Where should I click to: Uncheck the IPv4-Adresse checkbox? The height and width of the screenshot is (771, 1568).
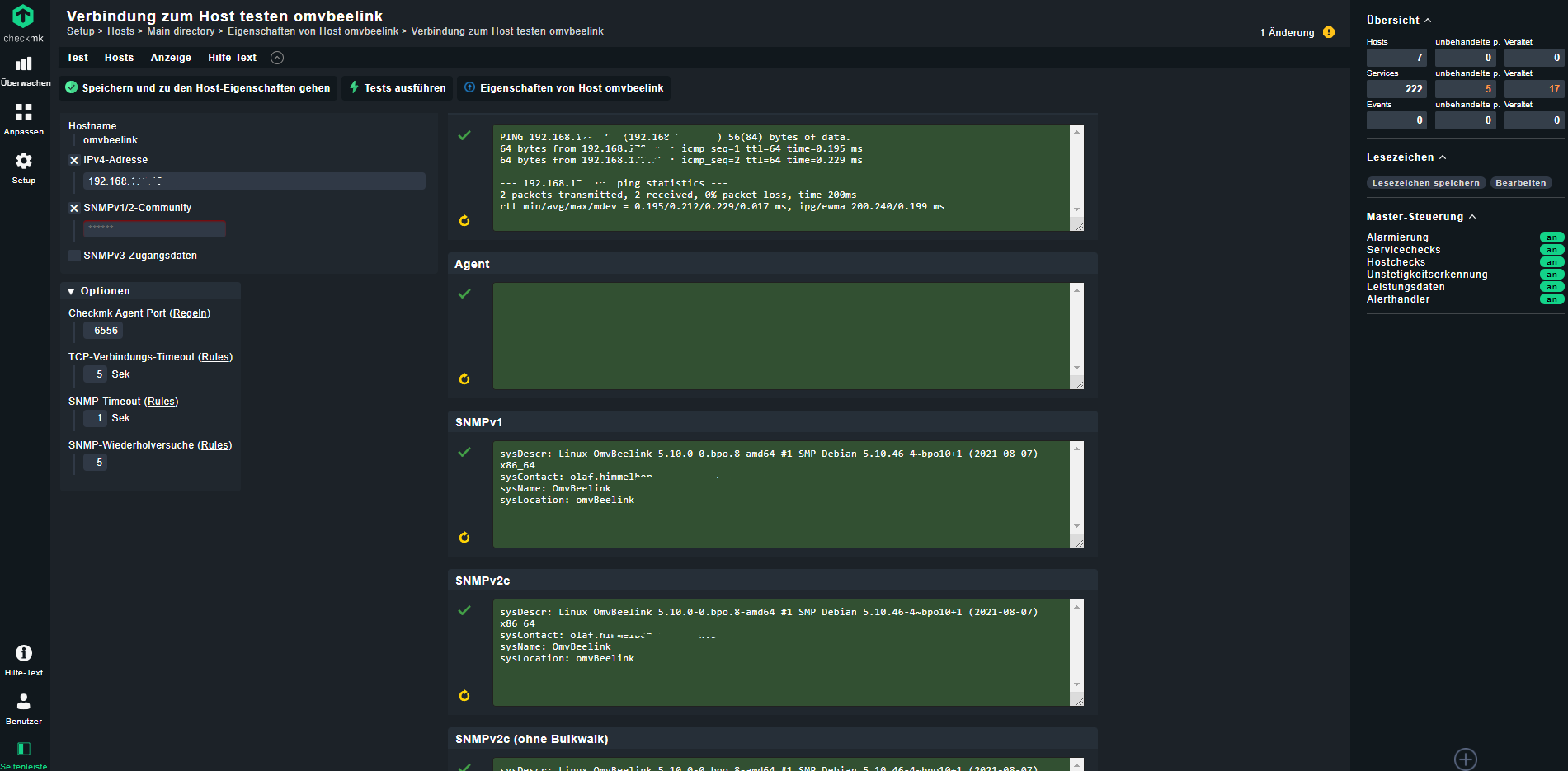tap(74, 160)
